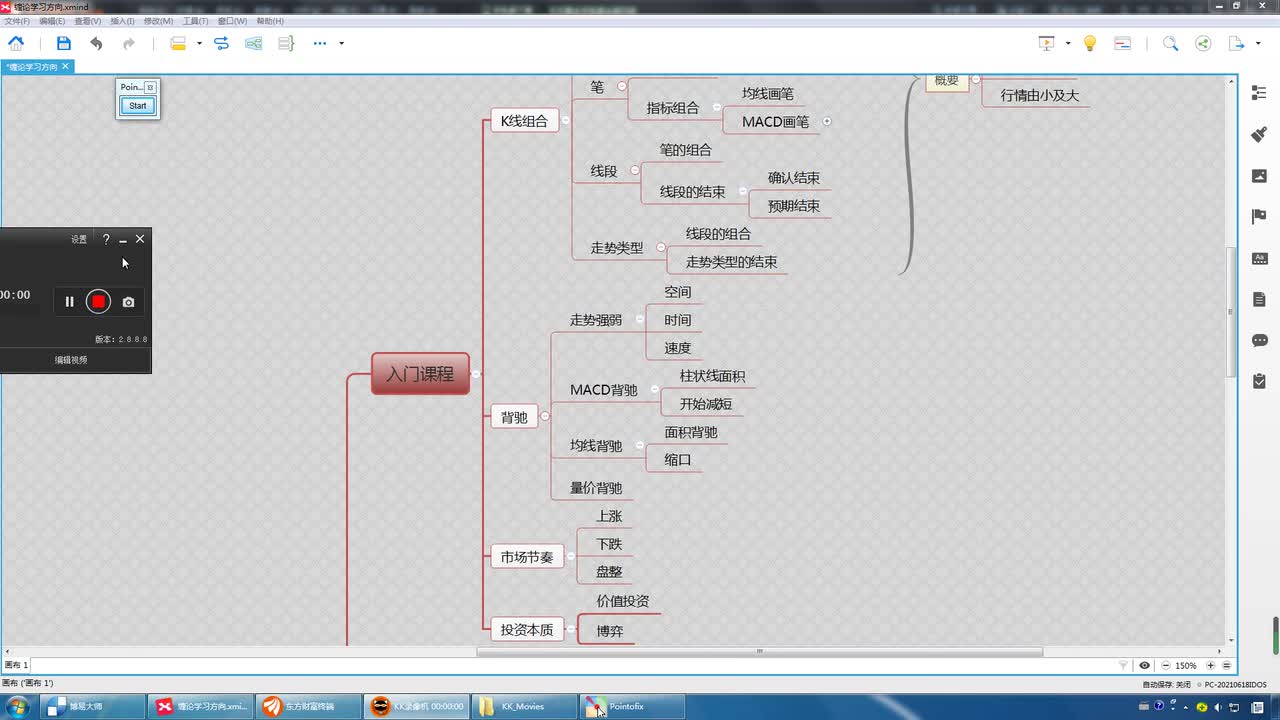The width and height of the screenshot is (1280, 720).
Task: Save the mind map with the floppy icon
Action: click(x=64, y=43)
